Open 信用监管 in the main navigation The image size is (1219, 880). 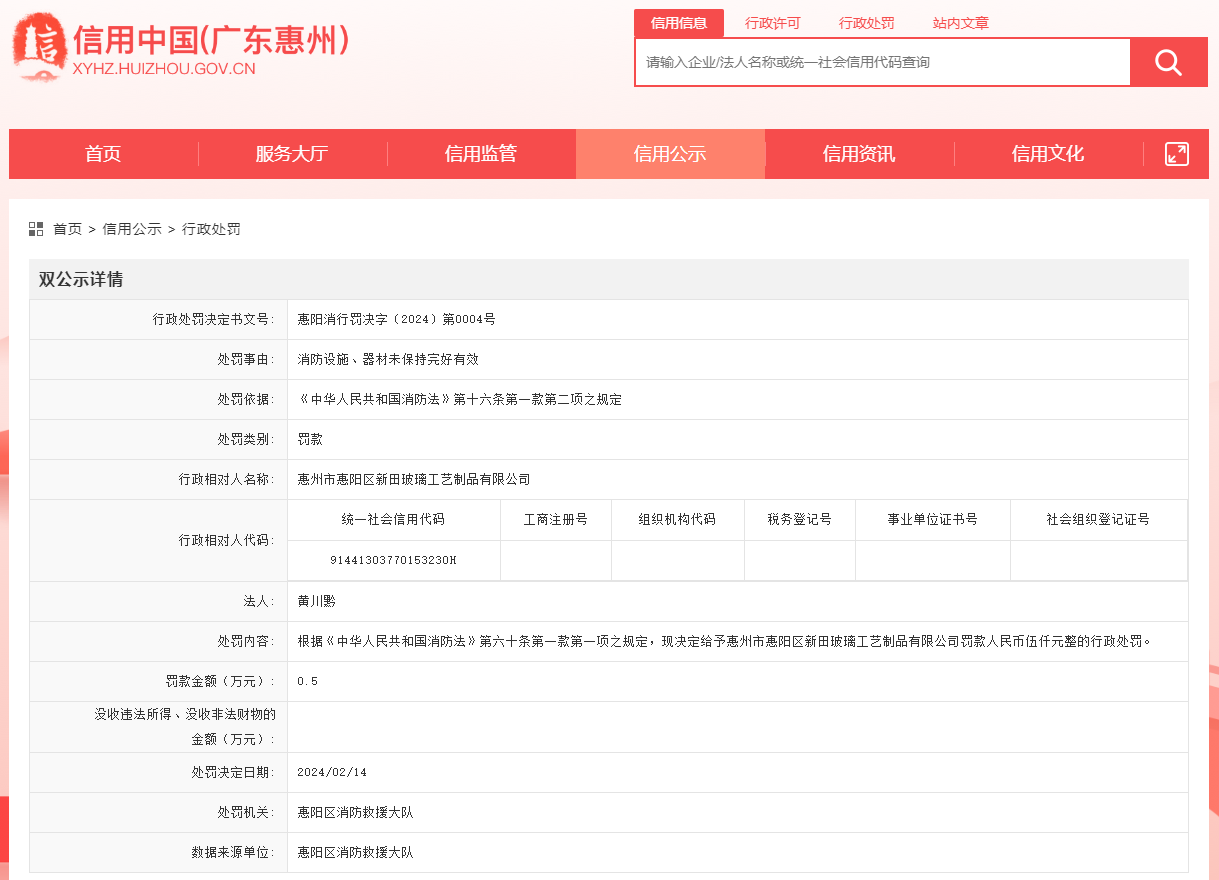click(x=481, y=154)
